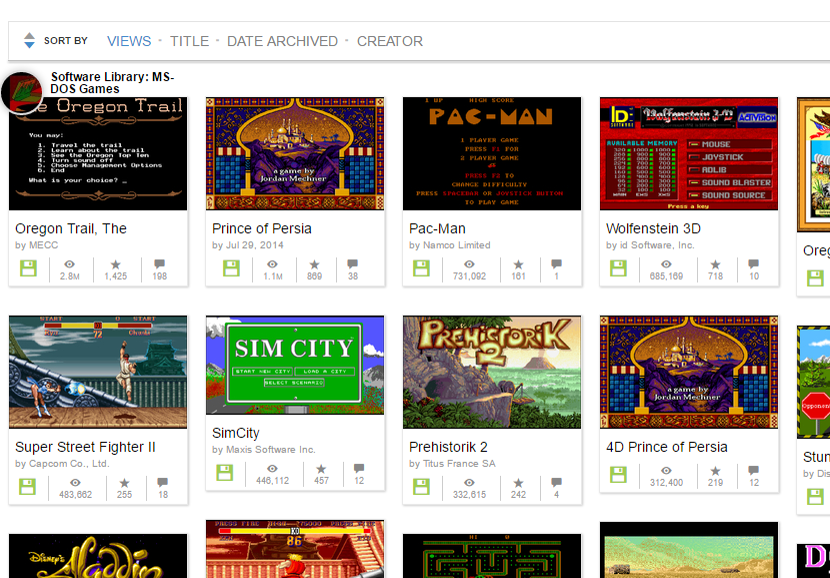
Task: Click the reviews bubble on 4D Prince of Persia
Action: click(754, 471)
